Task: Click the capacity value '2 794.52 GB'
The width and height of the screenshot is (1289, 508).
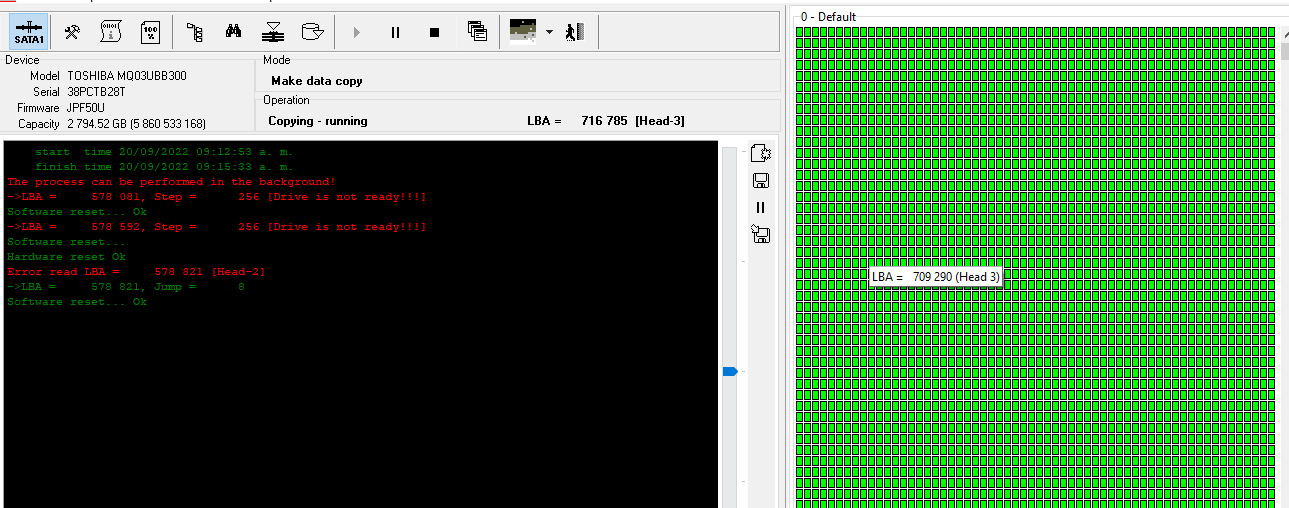Action: pos(97,124)
